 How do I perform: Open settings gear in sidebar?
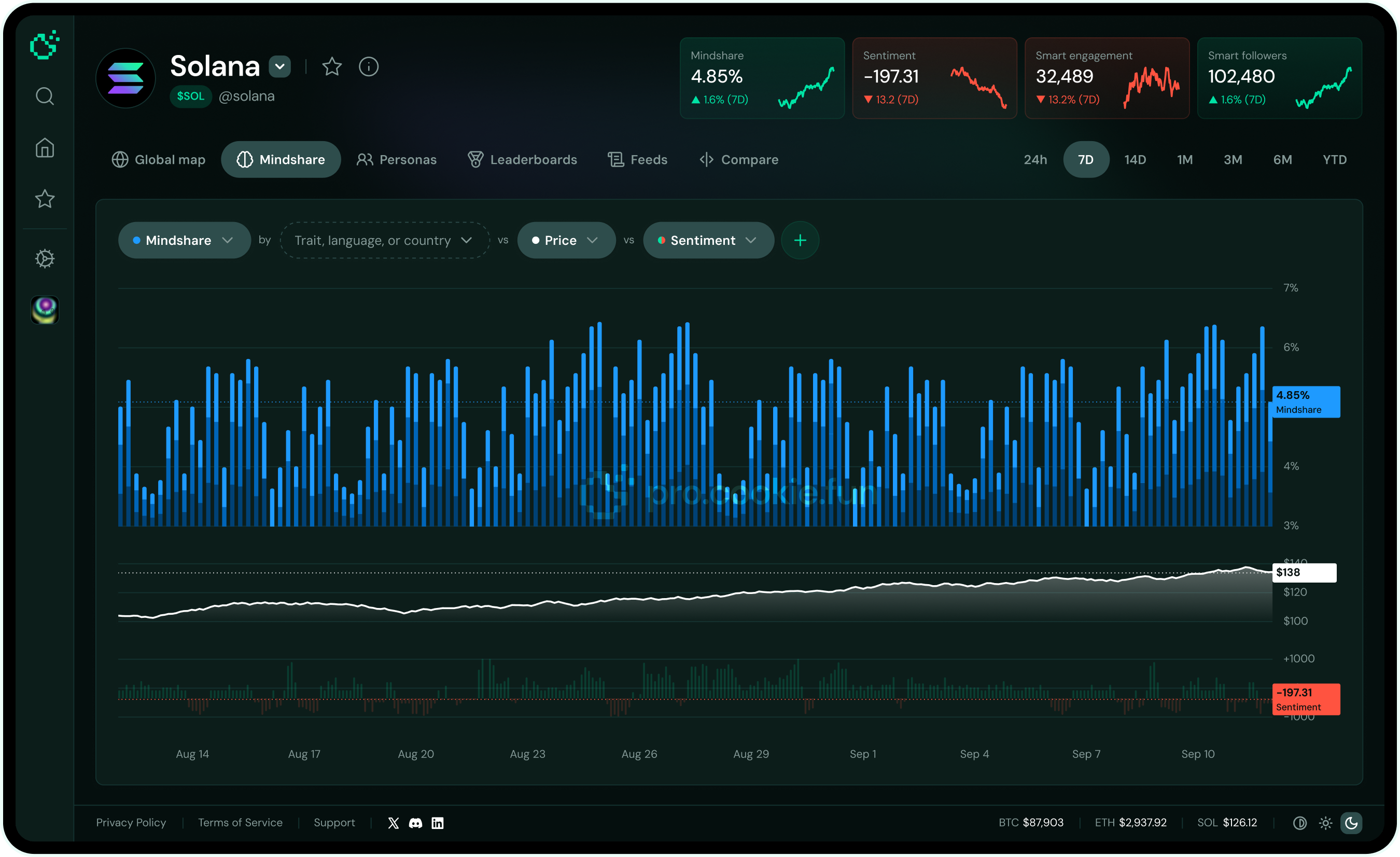tap(45, 258)
